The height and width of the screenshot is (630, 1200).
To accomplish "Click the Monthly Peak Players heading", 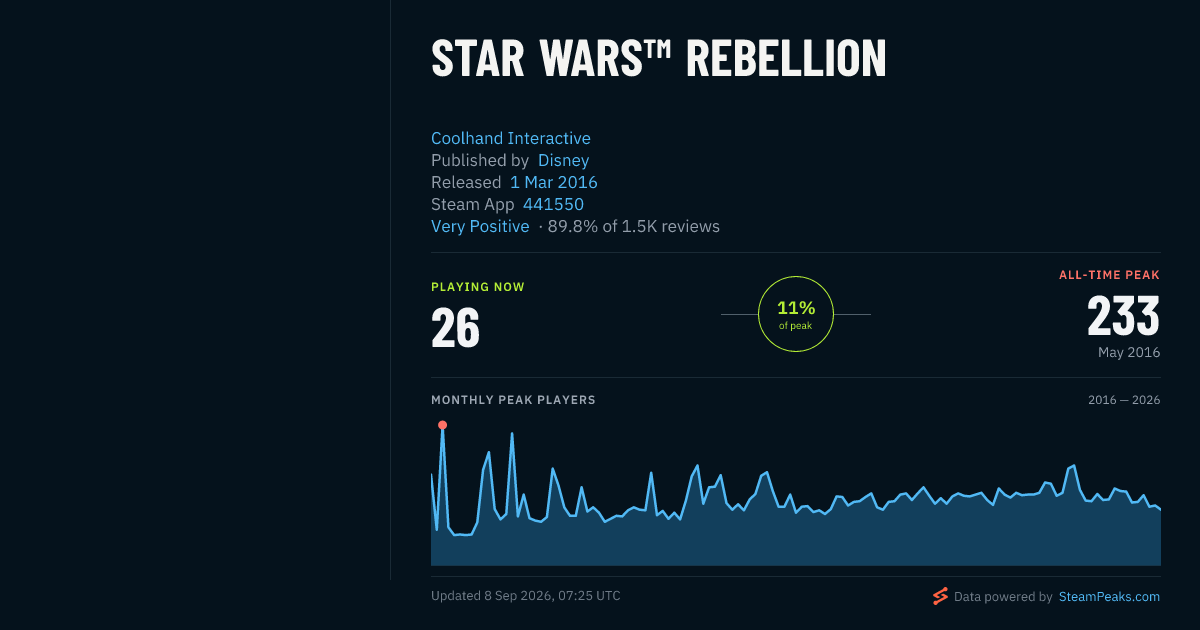I will coord(513,400).
